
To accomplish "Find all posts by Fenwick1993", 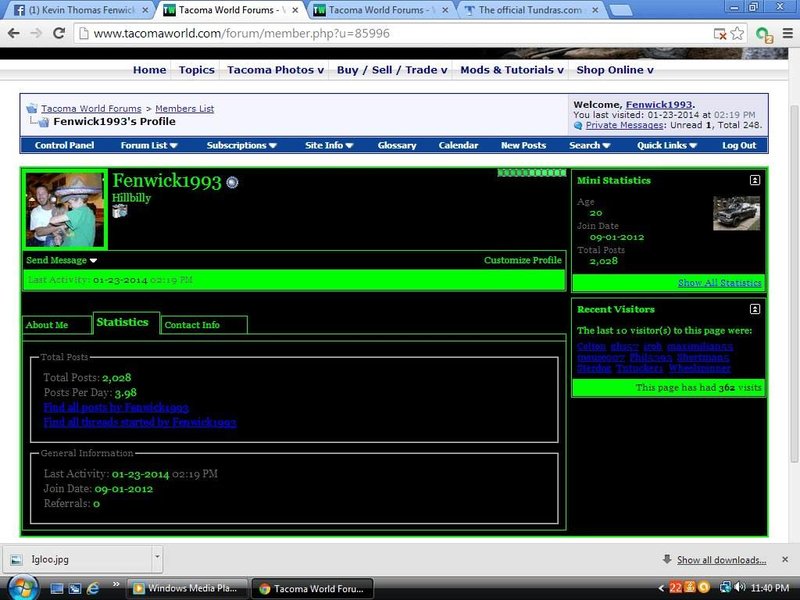I will coord(116,407).
